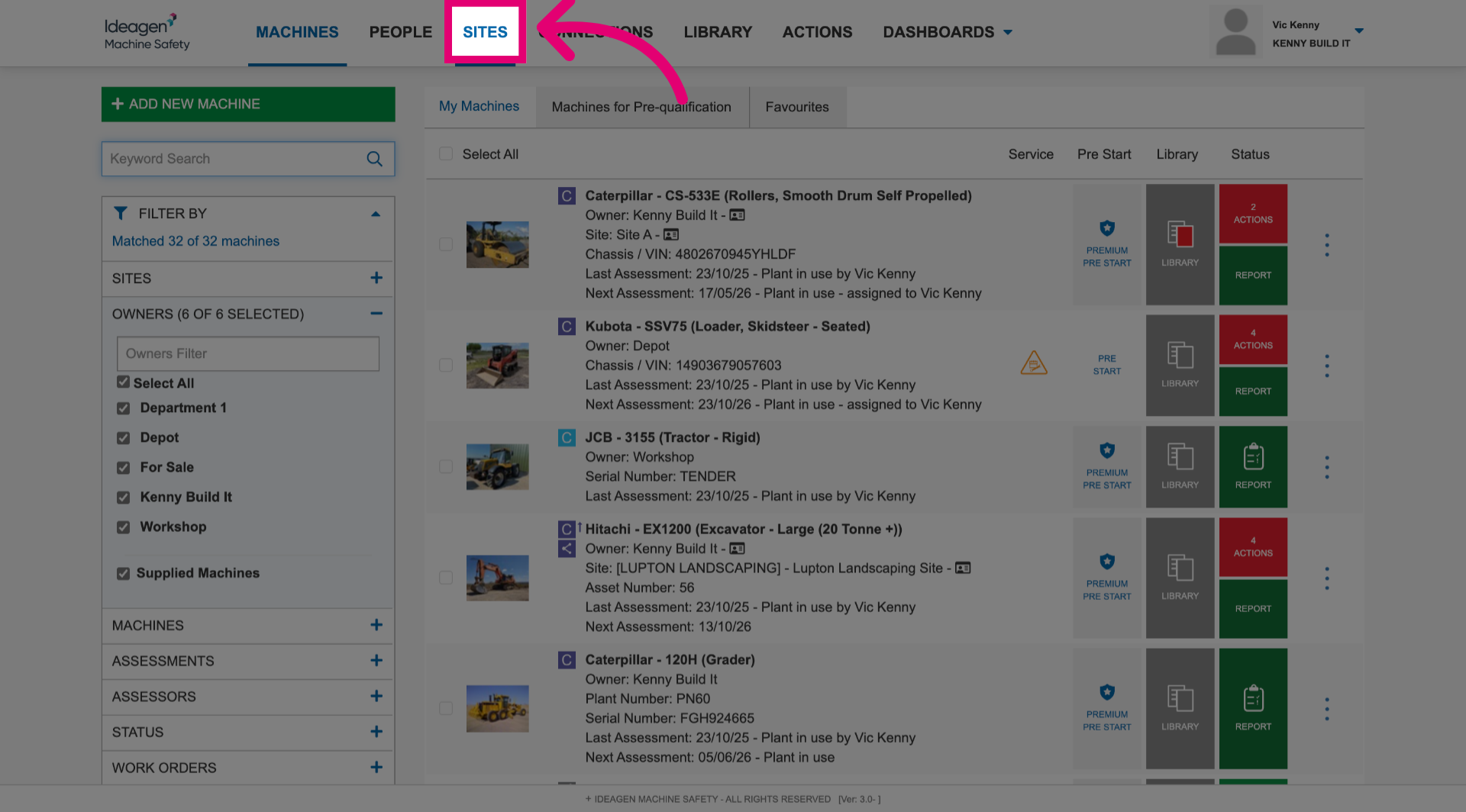Expand the ASSESSORS filter section

coord(376,696)
